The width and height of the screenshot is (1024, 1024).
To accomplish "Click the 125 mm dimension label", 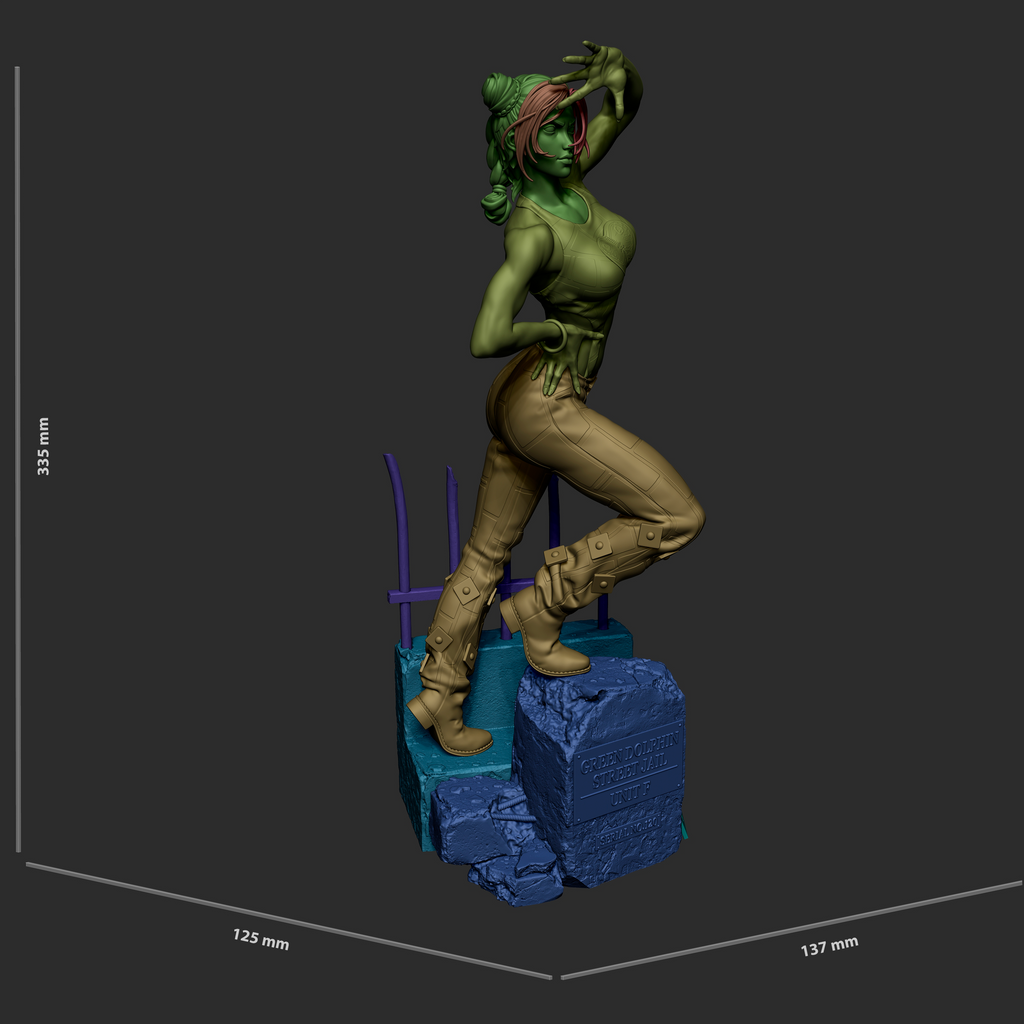I will [261, 939].
